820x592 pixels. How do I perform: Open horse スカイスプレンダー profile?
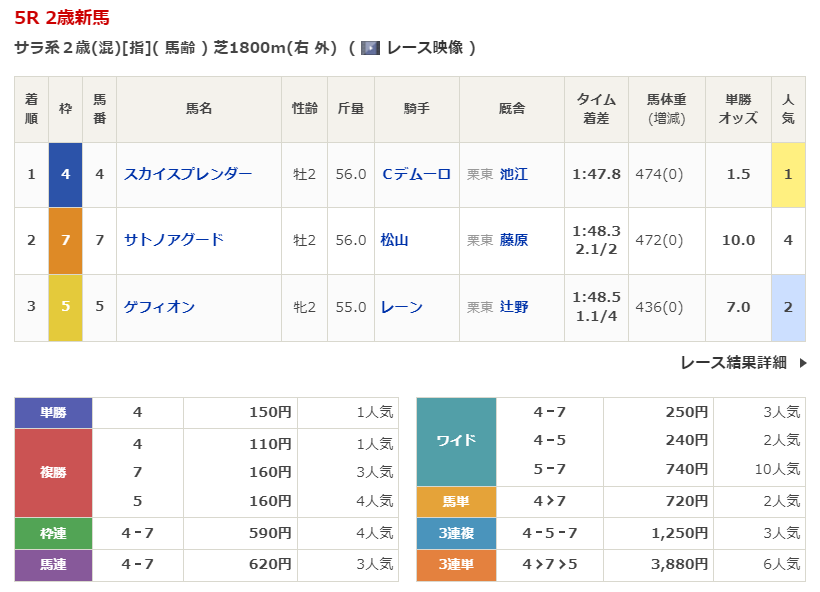[188, 174]
